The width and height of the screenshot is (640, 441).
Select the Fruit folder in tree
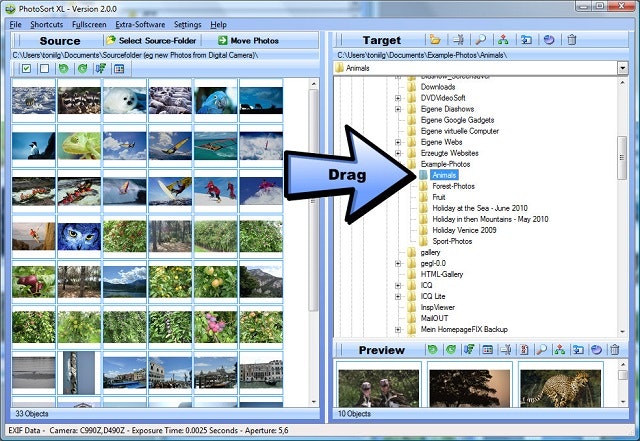(439, 197)
